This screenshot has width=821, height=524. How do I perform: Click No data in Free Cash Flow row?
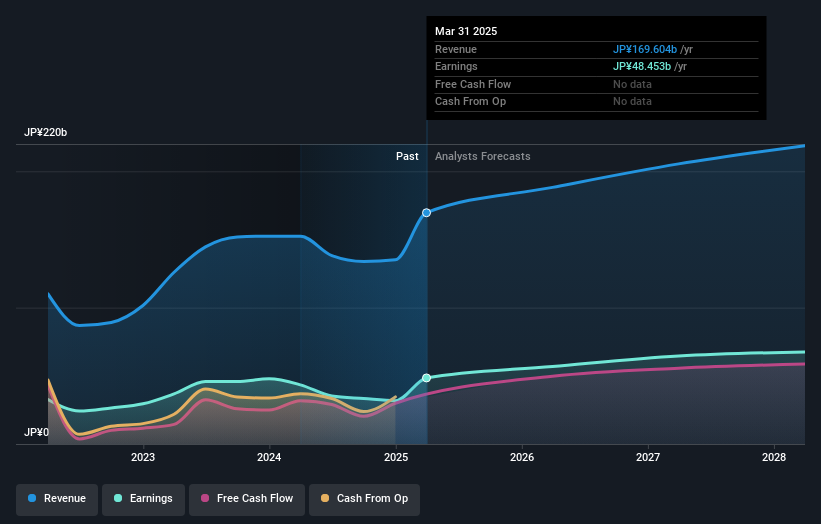point(633,84)
